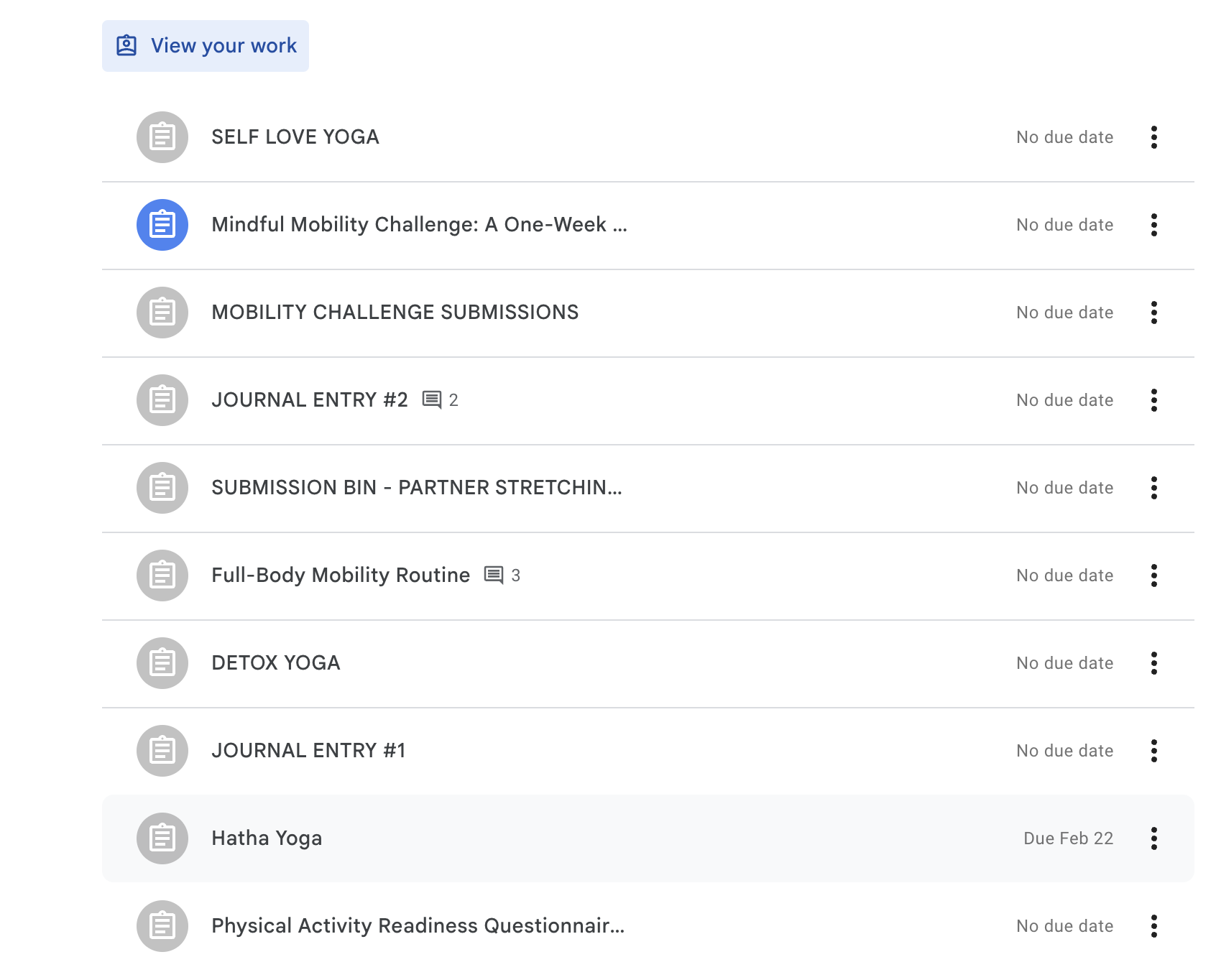Select the Hatha Yoga assignment icon
Image resolution: width=1216 pixels, height=980 pixels.
tap(162, 838)
